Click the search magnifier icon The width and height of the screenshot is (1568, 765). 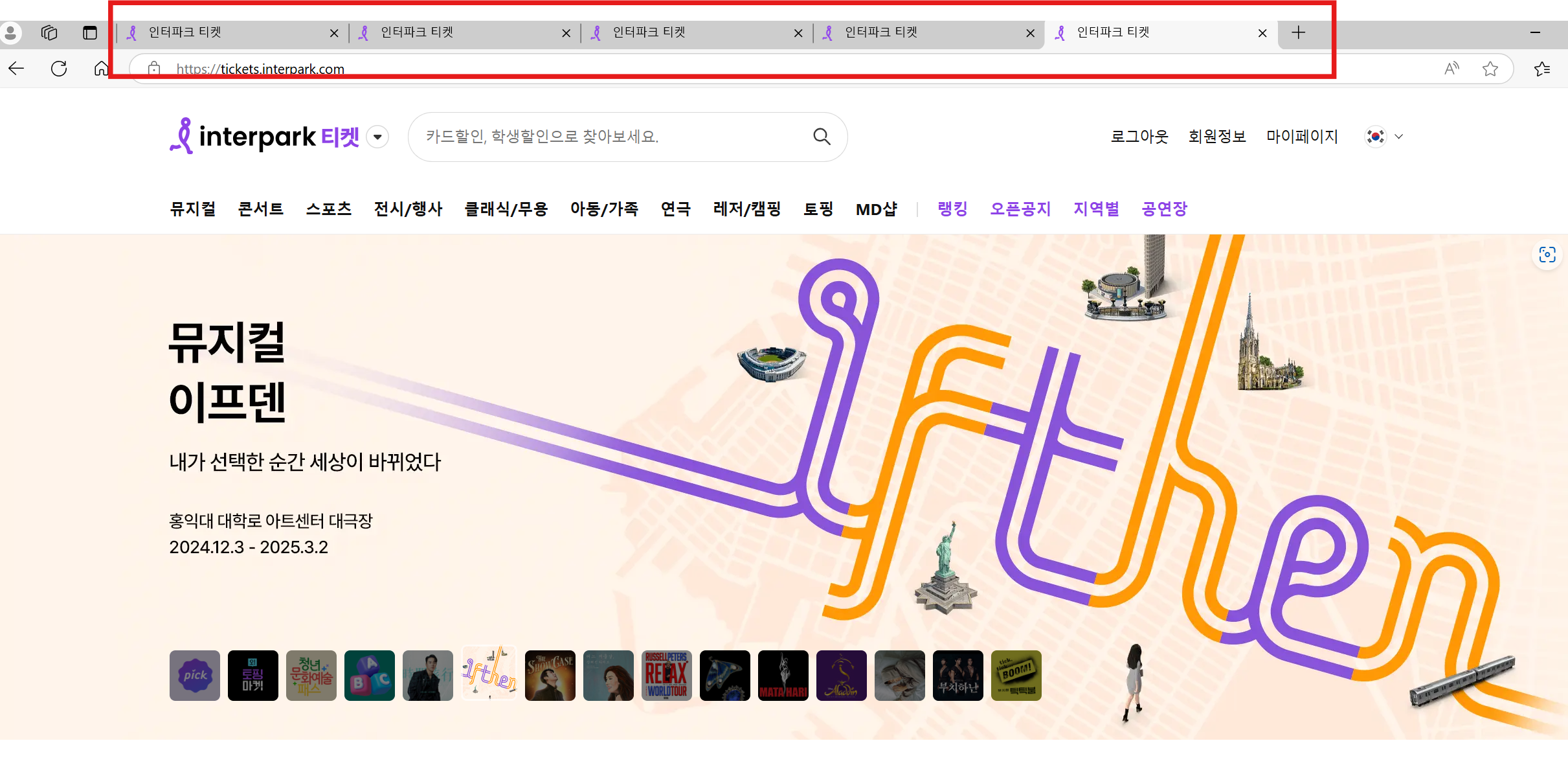coord(822,137)
